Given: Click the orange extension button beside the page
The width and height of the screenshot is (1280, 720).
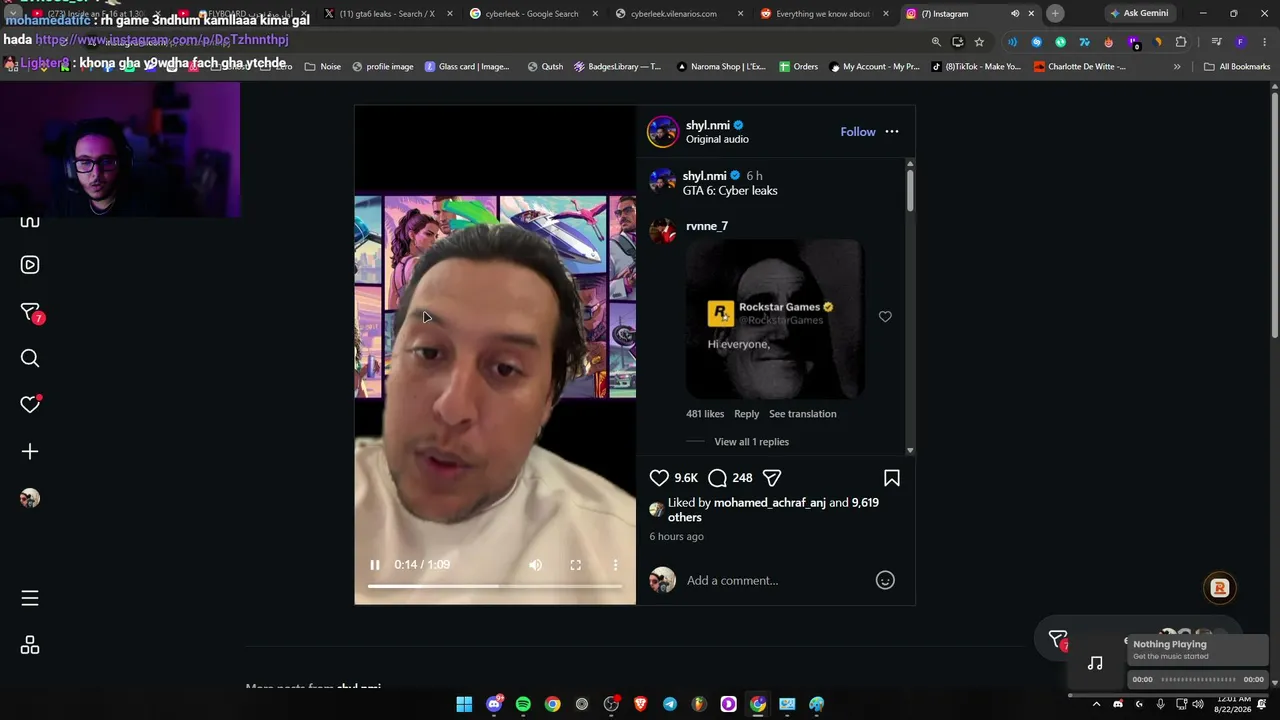Looking at the screenshot, I should [1219, 588].
